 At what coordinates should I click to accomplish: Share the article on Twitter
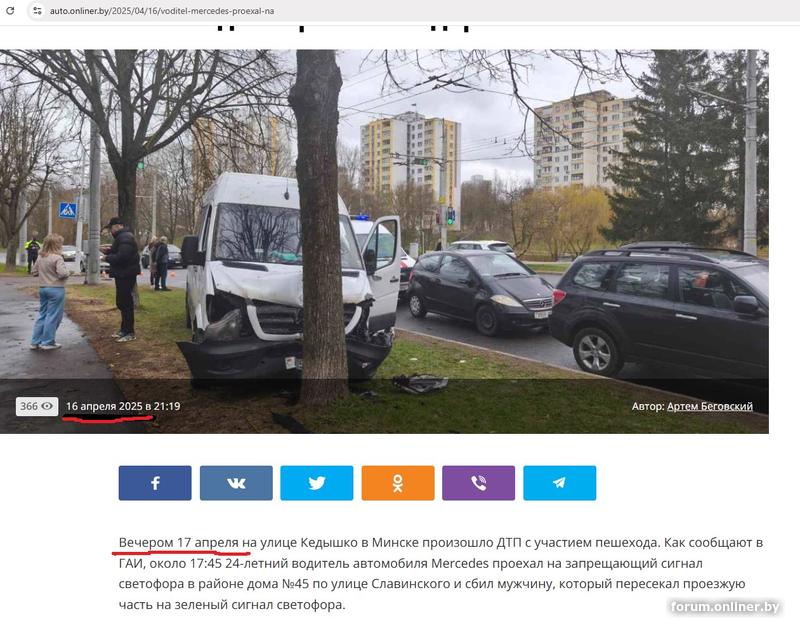tap(317, 483)
